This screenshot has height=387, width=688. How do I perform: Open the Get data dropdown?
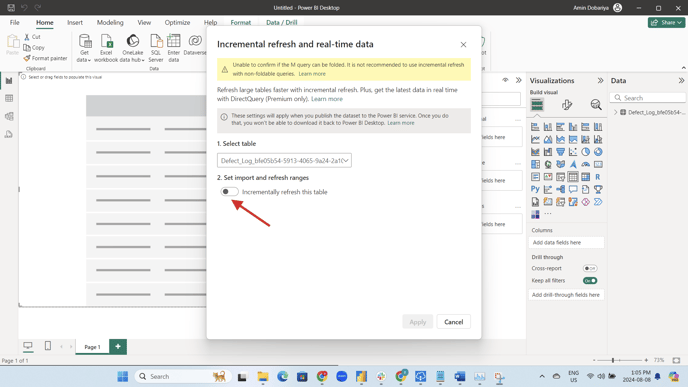tap(84, 48)
